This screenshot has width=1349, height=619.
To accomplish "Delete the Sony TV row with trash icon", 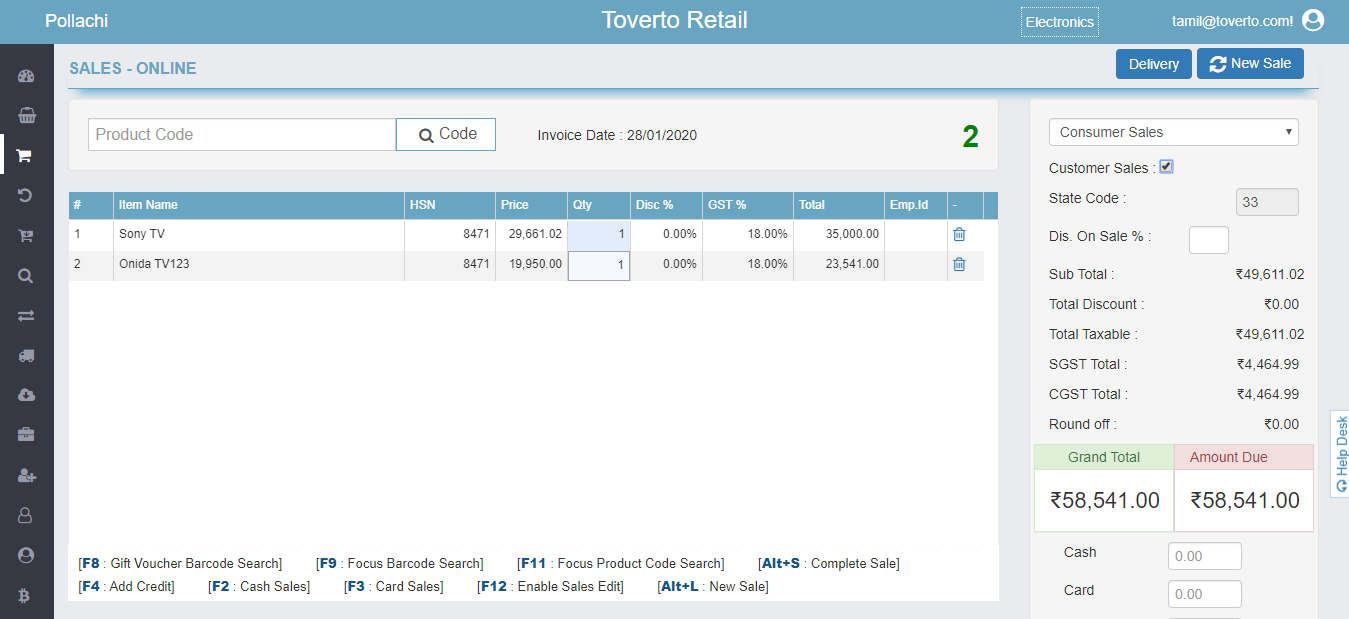I will click(959, 234).
